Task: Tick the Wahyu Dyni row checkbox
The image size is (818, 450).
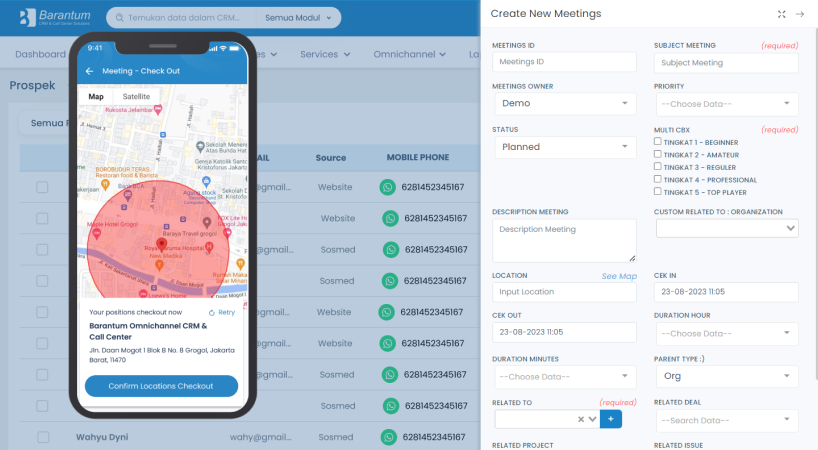Action: point(43,437)
